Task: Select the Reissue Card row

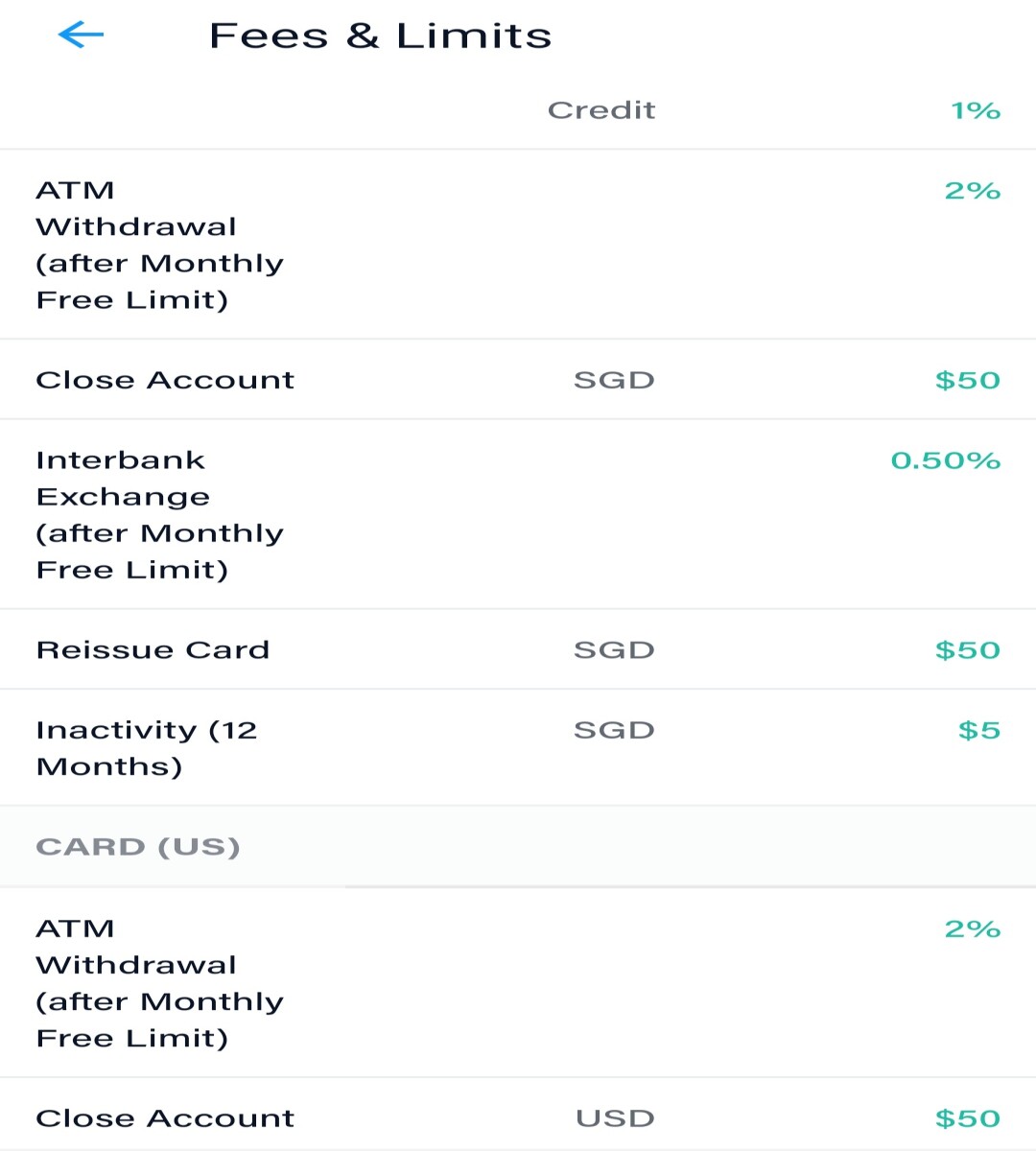Action: (x=518, y=649)
